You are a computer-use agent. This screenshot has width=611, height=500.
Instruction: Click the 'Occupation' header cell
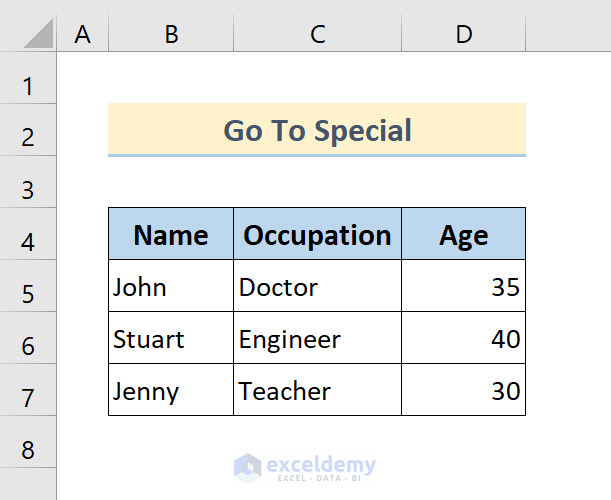pos(318,234)
